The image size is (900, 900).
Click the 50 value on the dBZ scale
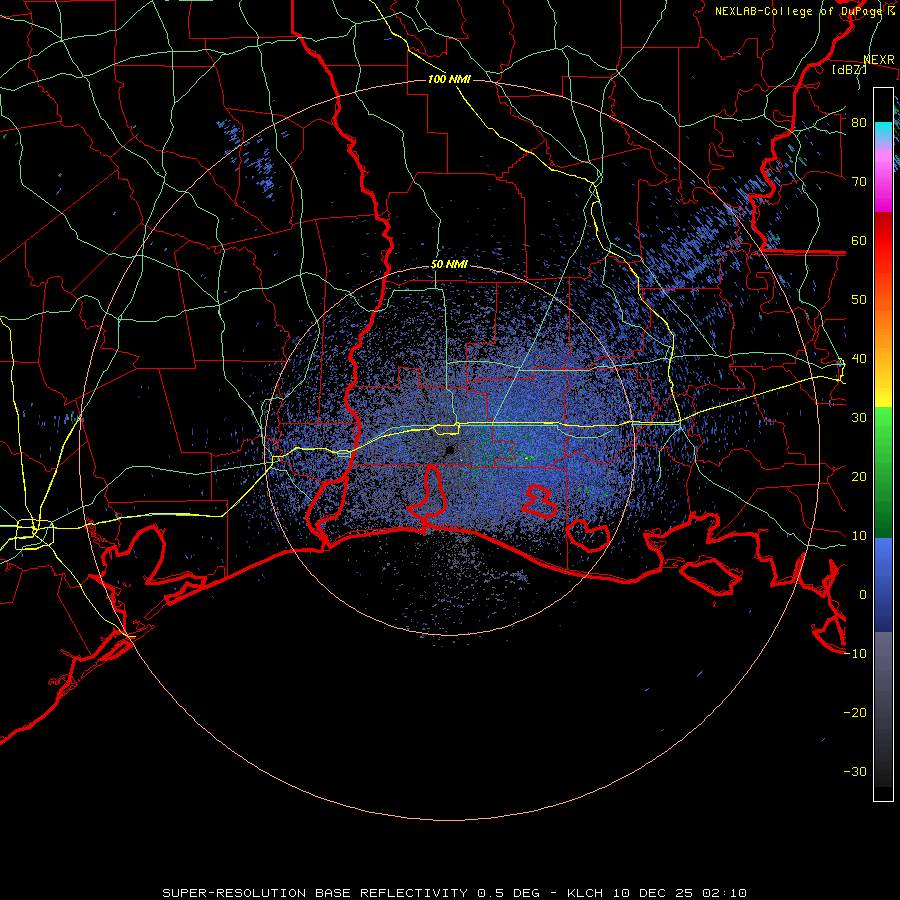pyautogui.click(x=859, y=300)
